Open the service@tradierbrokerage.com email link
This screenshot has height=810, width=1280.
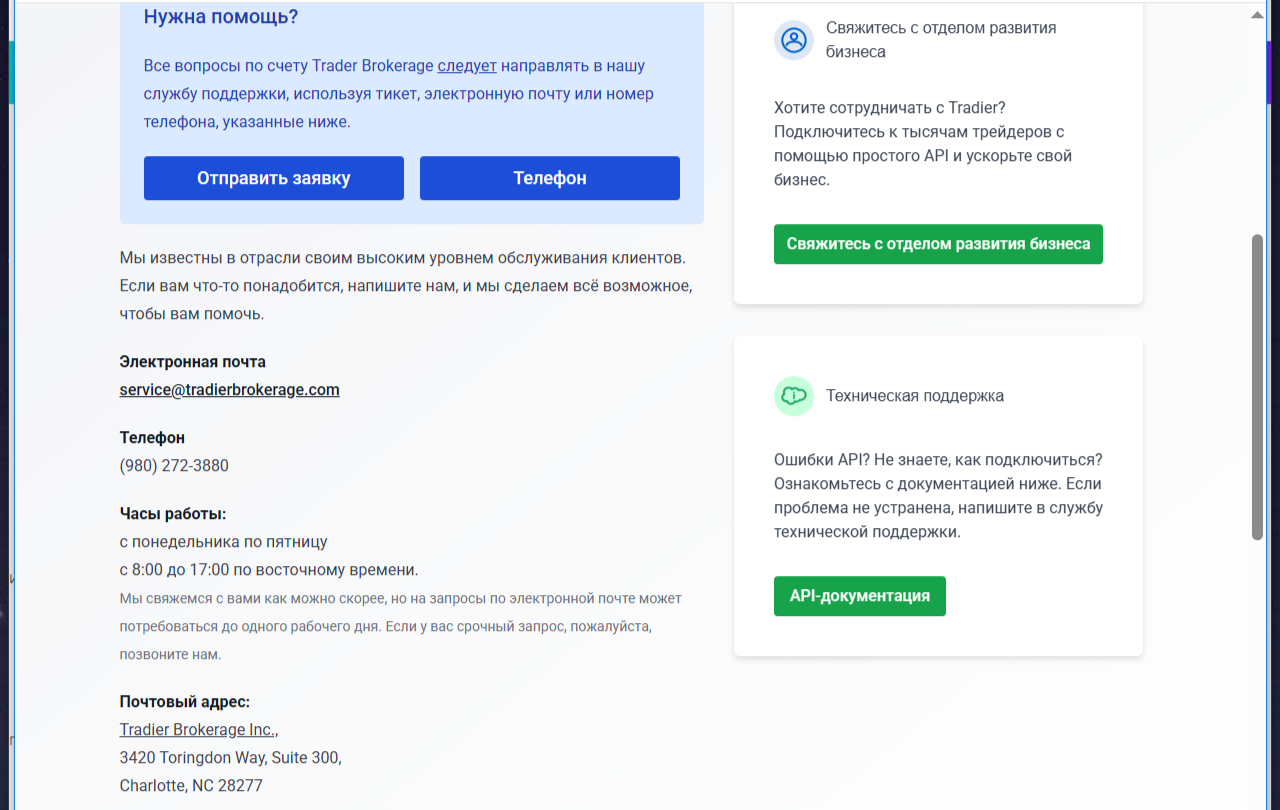point(229,390)
